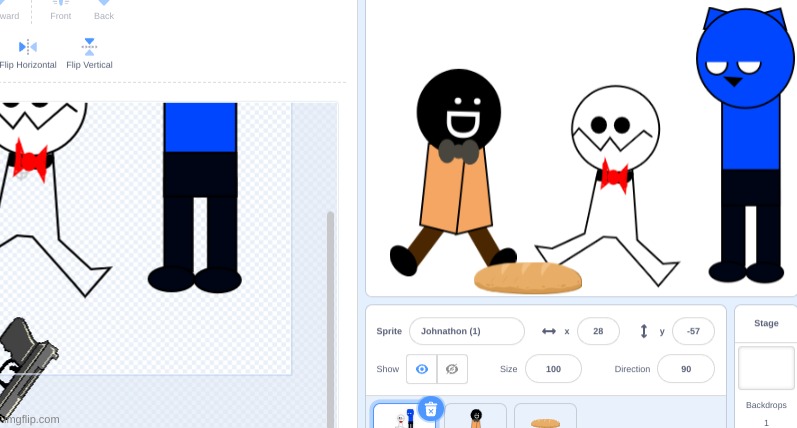Click the Flip Horizontal tool

[27, 53]
